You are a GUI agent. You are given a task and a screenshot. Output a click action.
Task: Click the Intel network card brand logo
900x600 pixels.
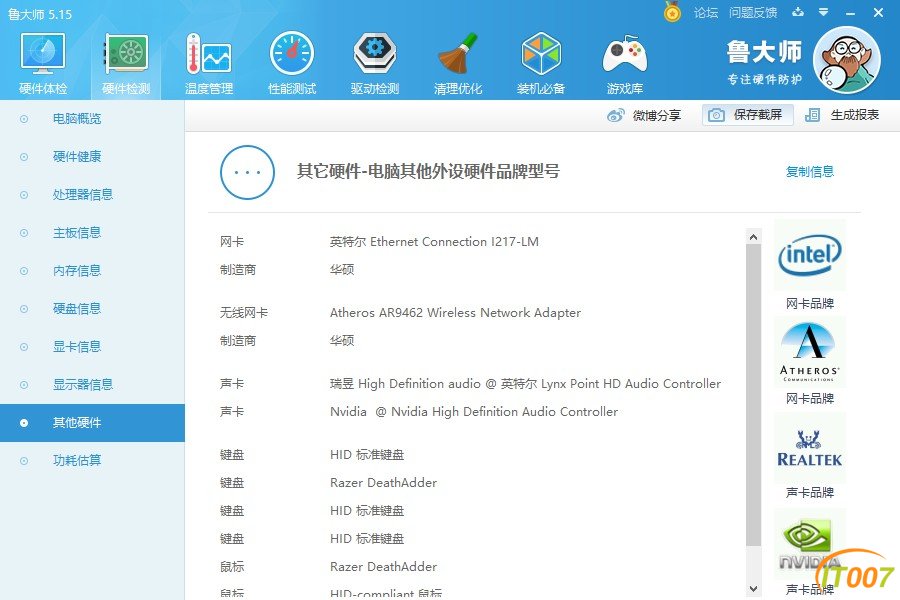(810, 255)
